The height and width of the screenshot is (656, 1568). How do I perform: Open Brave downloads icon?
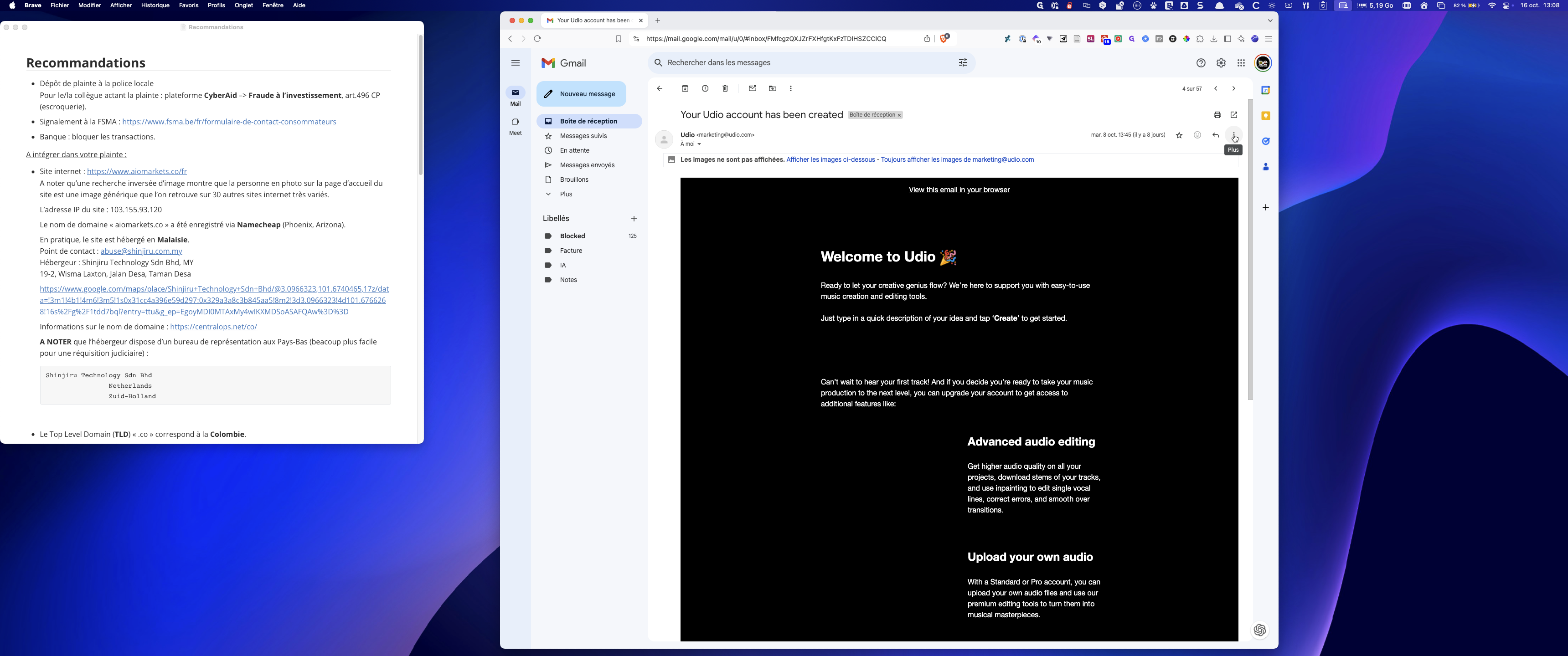coord(1214,39)
